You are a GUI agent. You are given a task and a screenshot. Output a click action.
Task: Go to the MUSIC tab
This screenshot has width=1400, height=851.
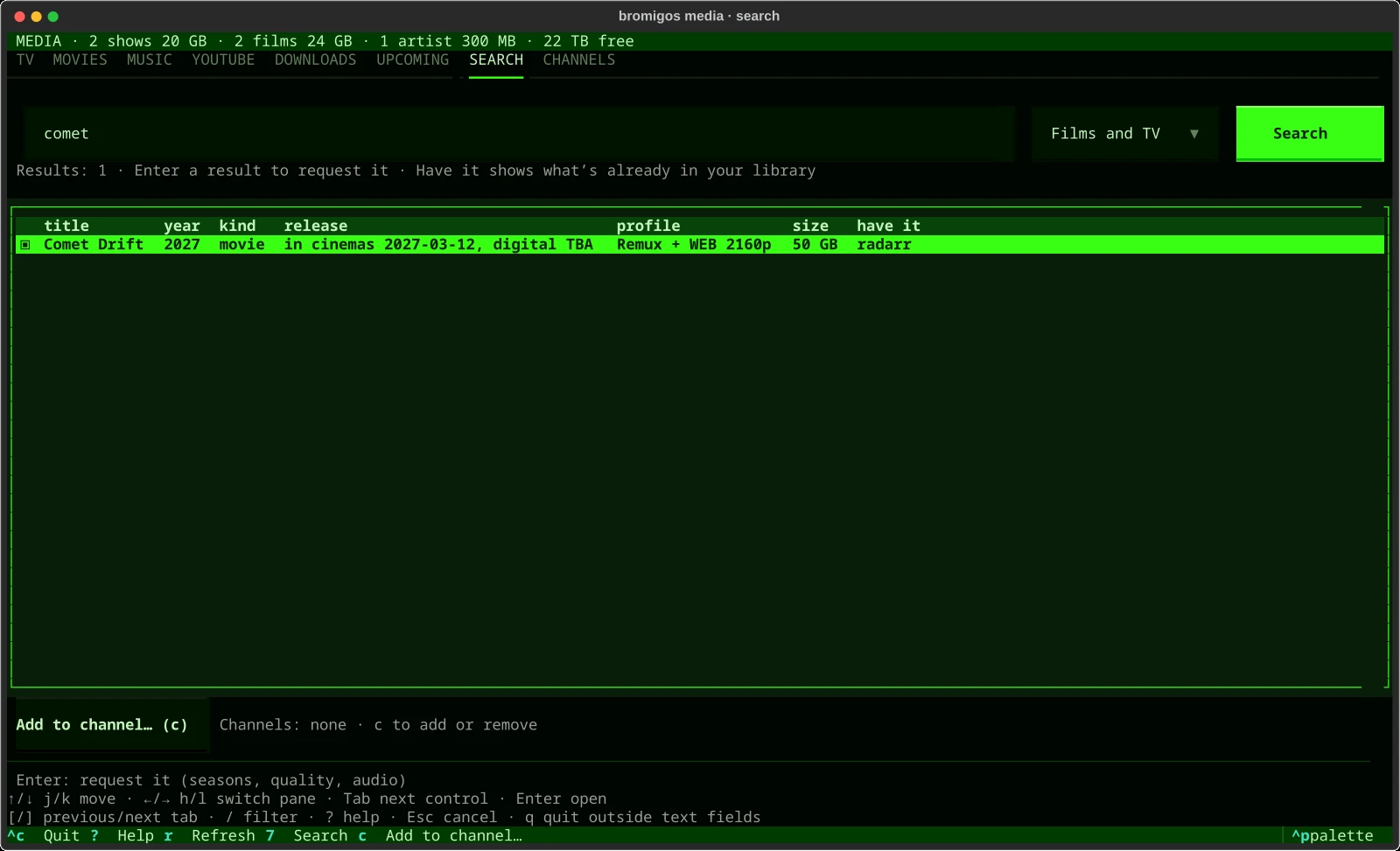click(x=150, y=59)
